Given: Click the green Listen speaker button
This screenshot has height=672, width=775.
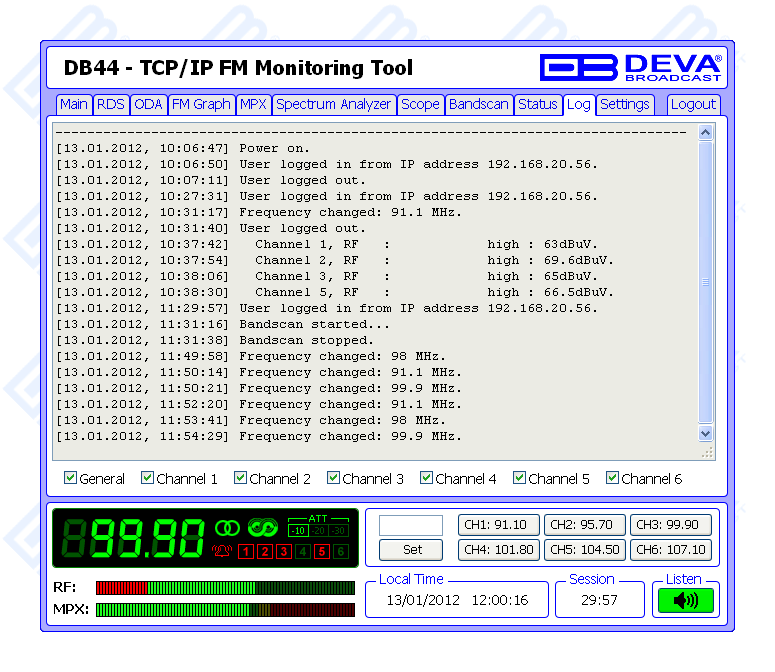Looking at the screenshot, I should click(x=685, y=601).
